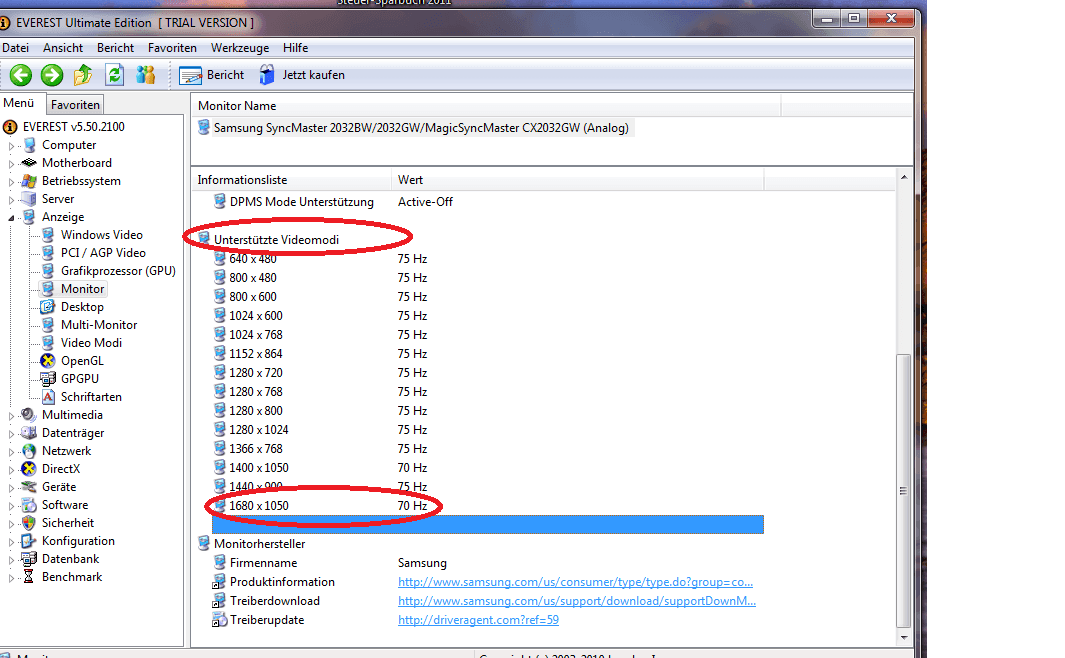Image resolution: width=1065 pixels, height=658 pixels.
Task: Expand the Computer tree node
Action: [11, 146]
